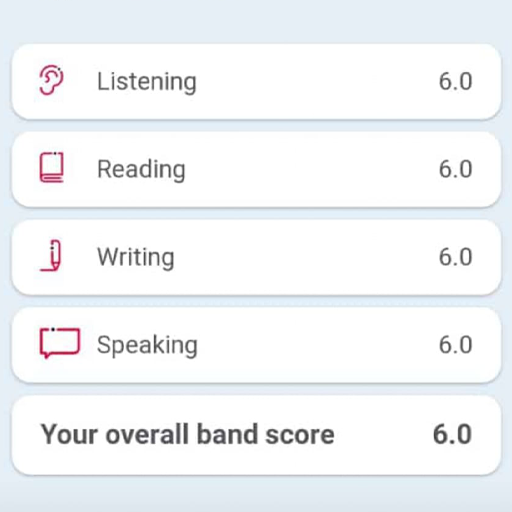Open the overall band score card

(x=256, y=435)
